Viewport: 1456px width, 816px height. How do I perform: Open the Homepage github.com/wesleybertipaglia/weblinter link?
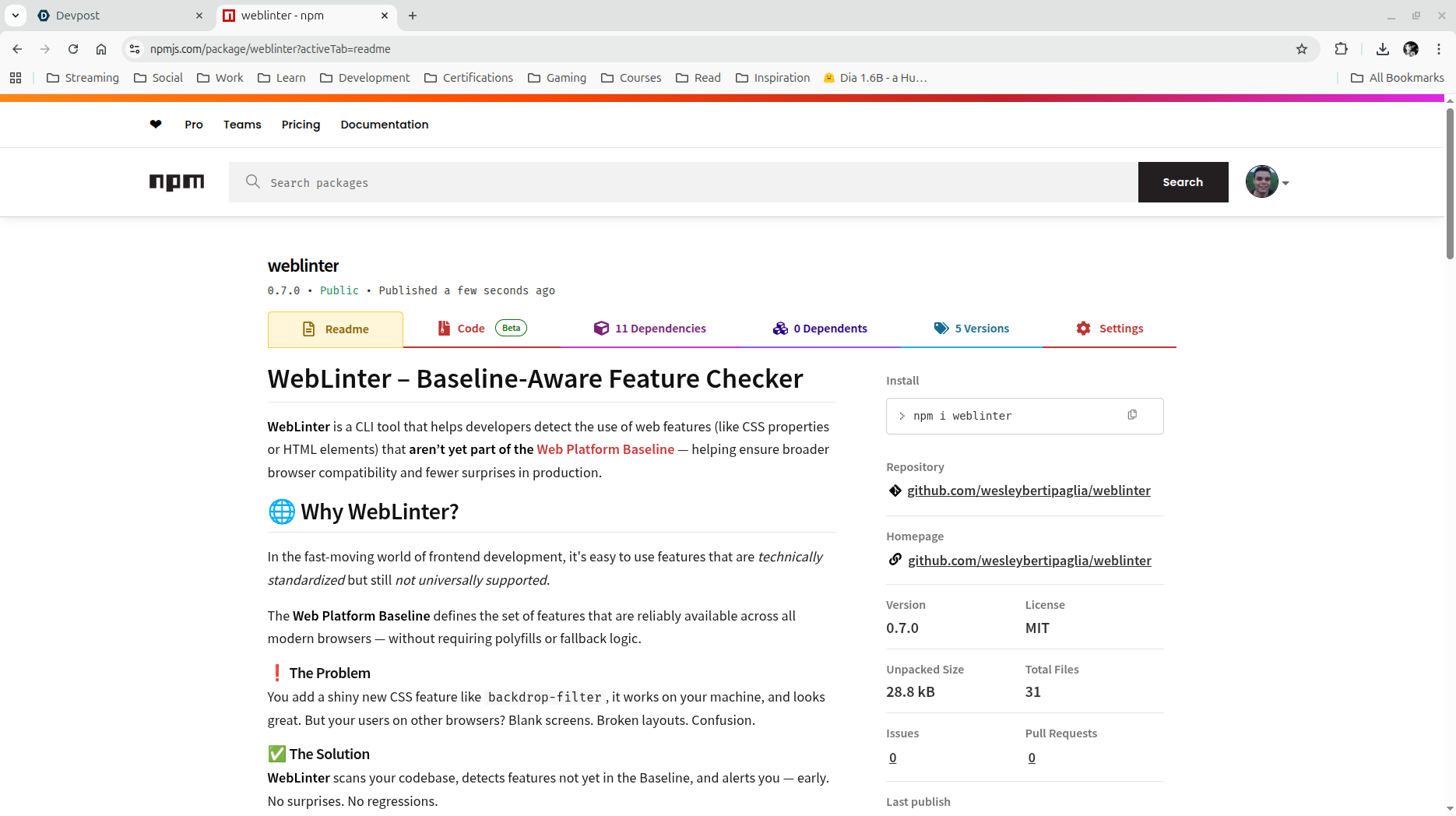[1029, 561]
